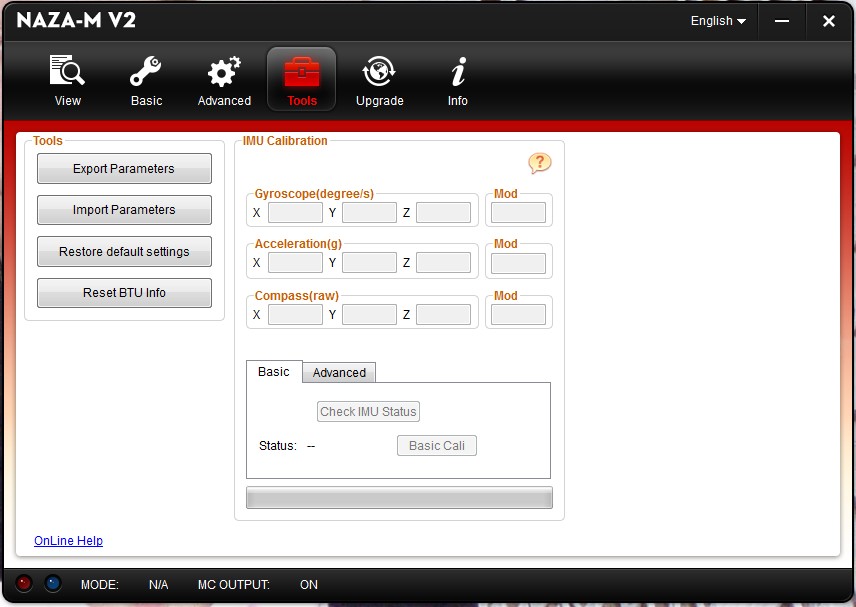Select the Basic calibration tab

[x=274, y=372]
